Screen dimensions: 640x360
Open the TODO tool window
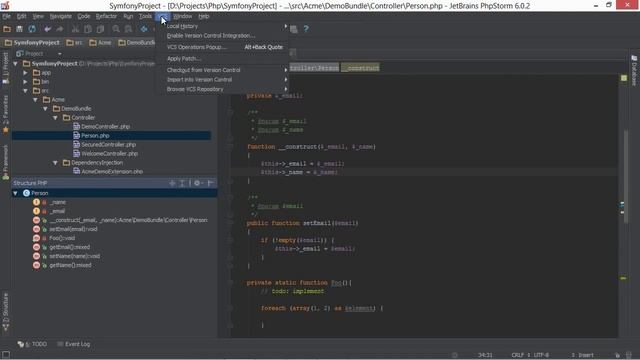pyautogui.click(x=32, y=344)
